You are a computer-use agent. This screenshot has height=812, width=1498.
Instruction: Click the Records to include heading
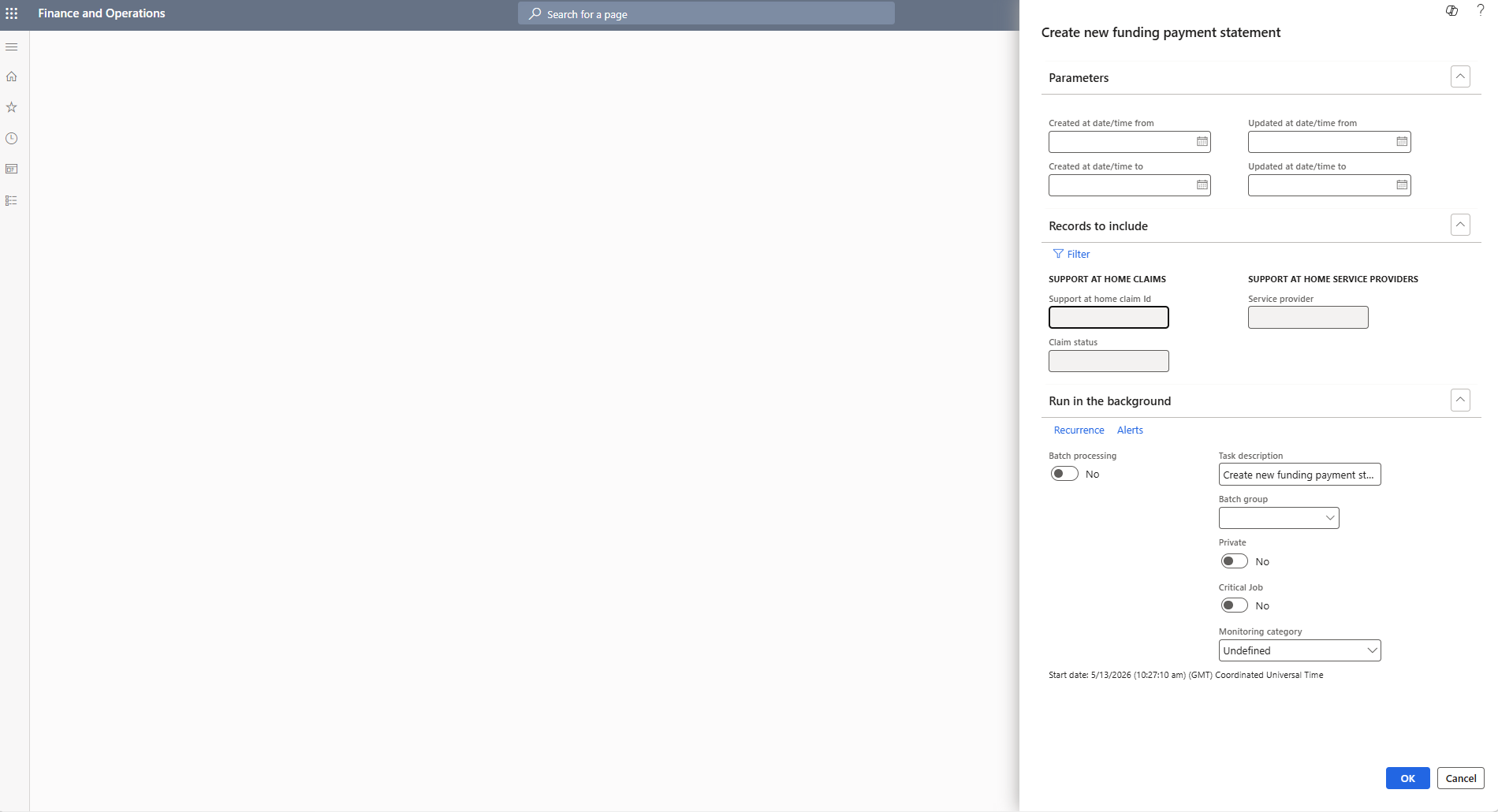click(x=1098, y=226)
